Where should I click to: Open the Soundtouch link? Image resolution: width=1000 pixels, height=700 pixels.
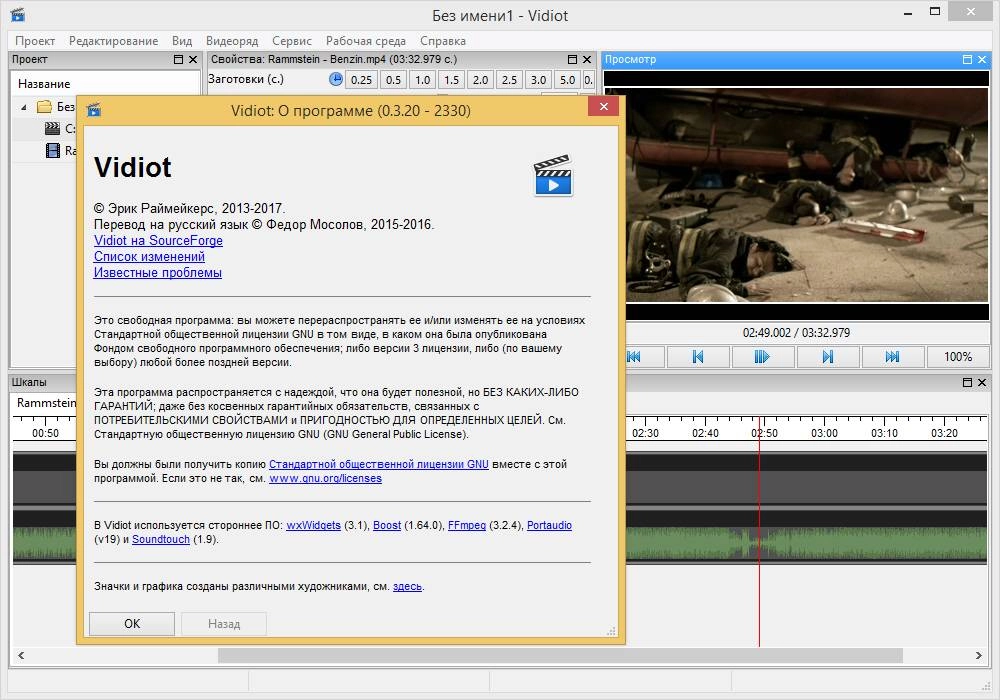161,539
